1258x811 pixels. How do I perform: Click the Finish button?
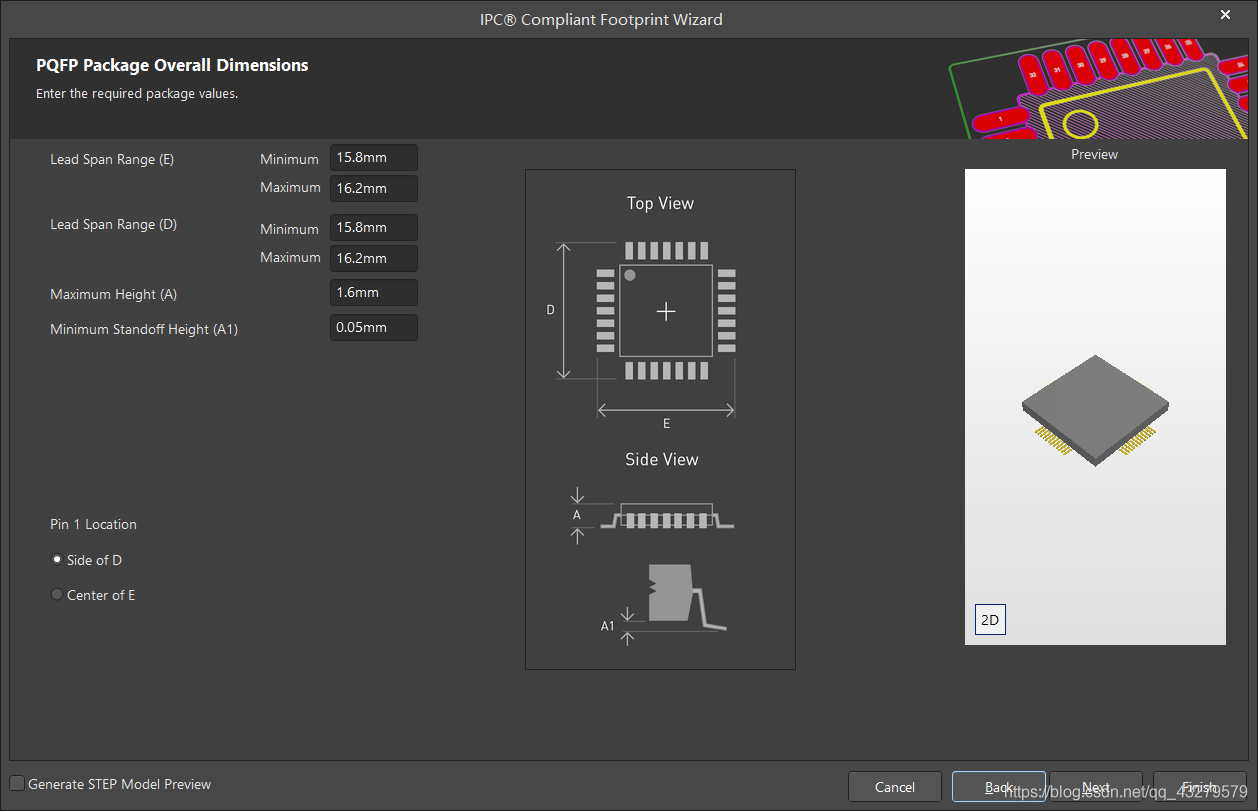point(1200,787)
